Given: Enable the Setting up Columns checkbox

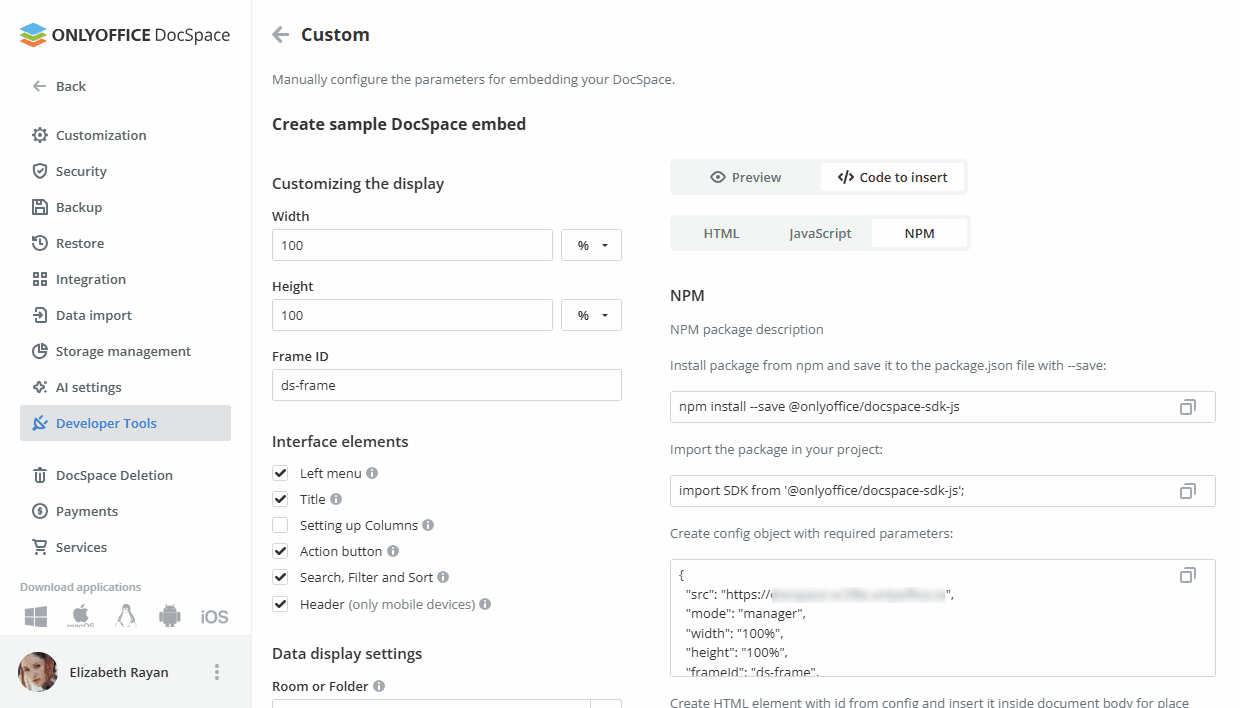Looking at the screenshot, I should [x=280, y=525].
